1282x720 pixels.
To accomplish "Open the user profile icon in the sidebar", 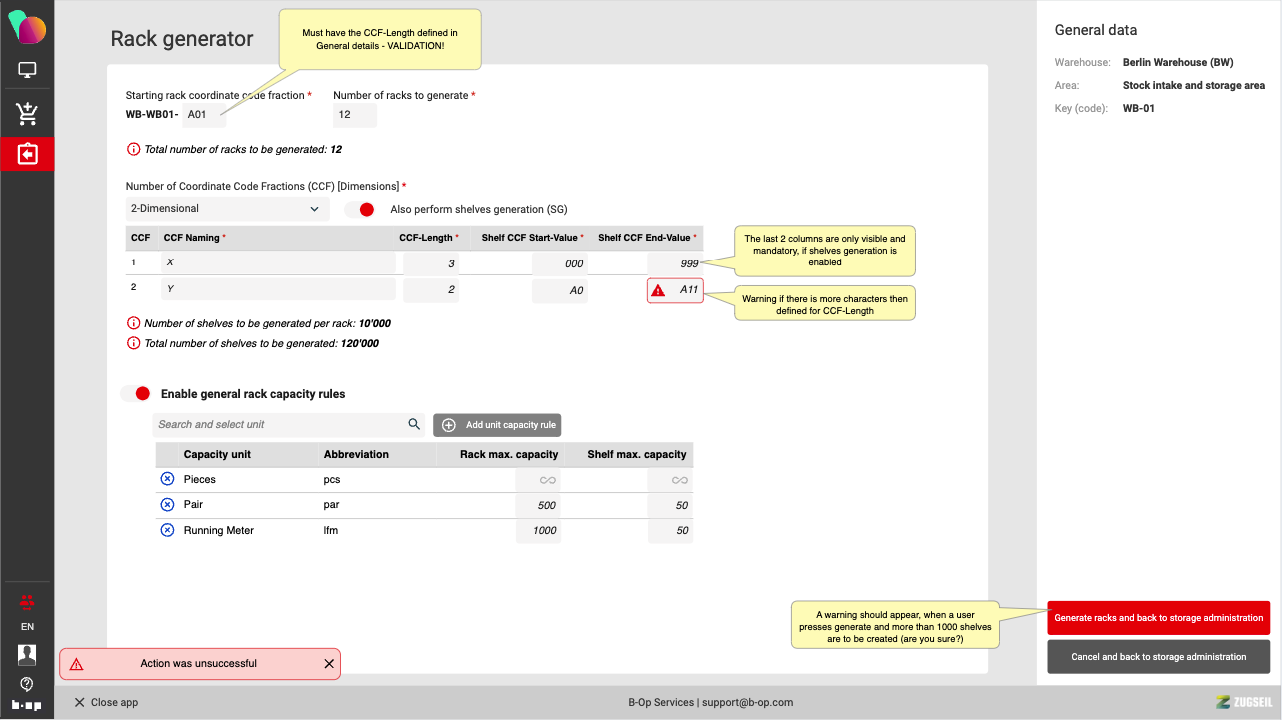I will tap(27, 655).
